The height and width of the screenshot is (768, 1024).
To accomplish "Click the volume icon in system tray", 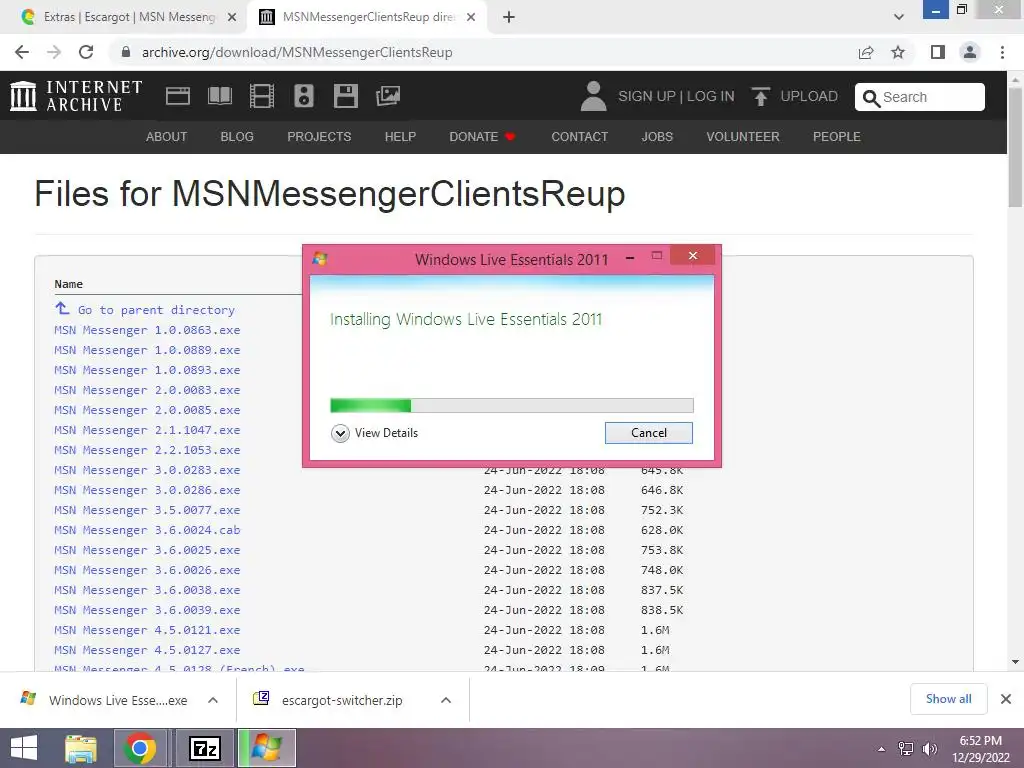I will pos(929,749).
